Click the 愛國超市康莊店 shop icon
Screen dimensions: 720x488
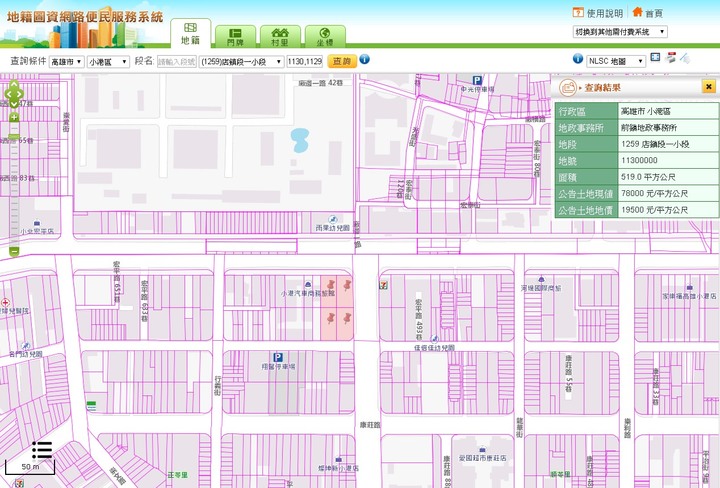point(482,450)
